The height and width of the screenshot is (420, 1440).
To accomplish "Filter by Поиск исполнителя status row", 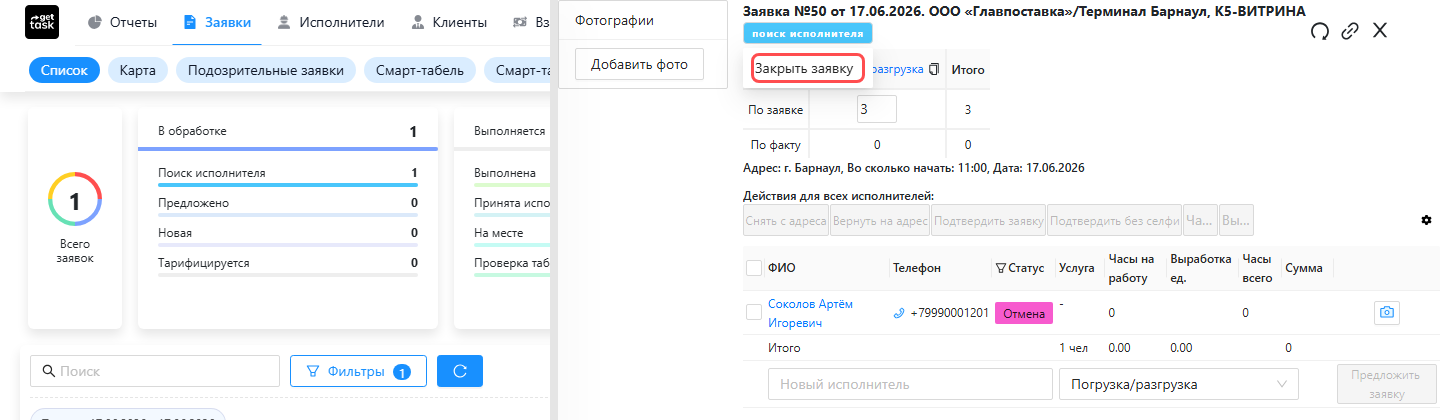I will 288,175.
